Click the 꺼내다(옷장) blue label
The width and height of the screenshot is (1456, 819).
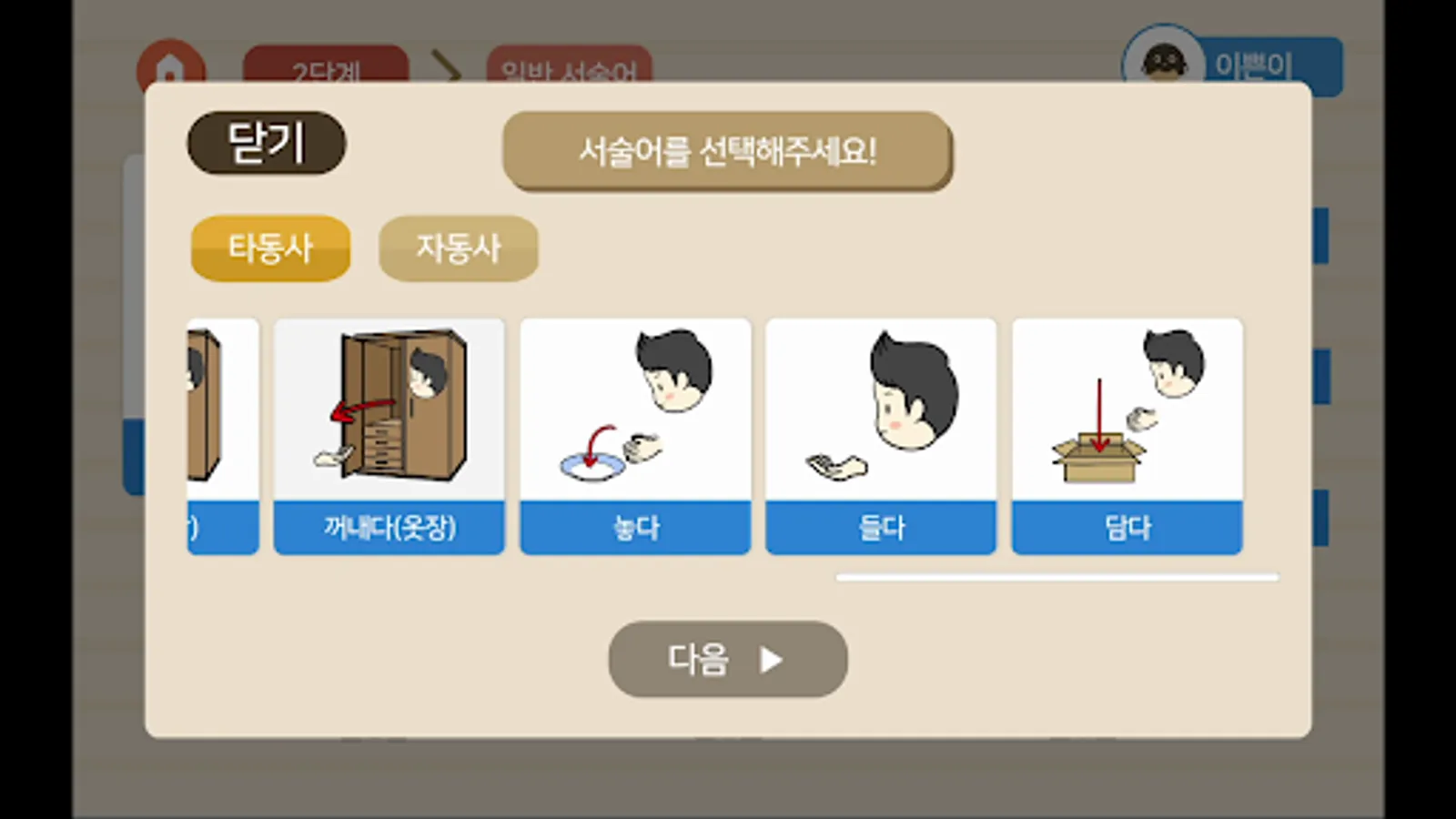tap(389, 527)
